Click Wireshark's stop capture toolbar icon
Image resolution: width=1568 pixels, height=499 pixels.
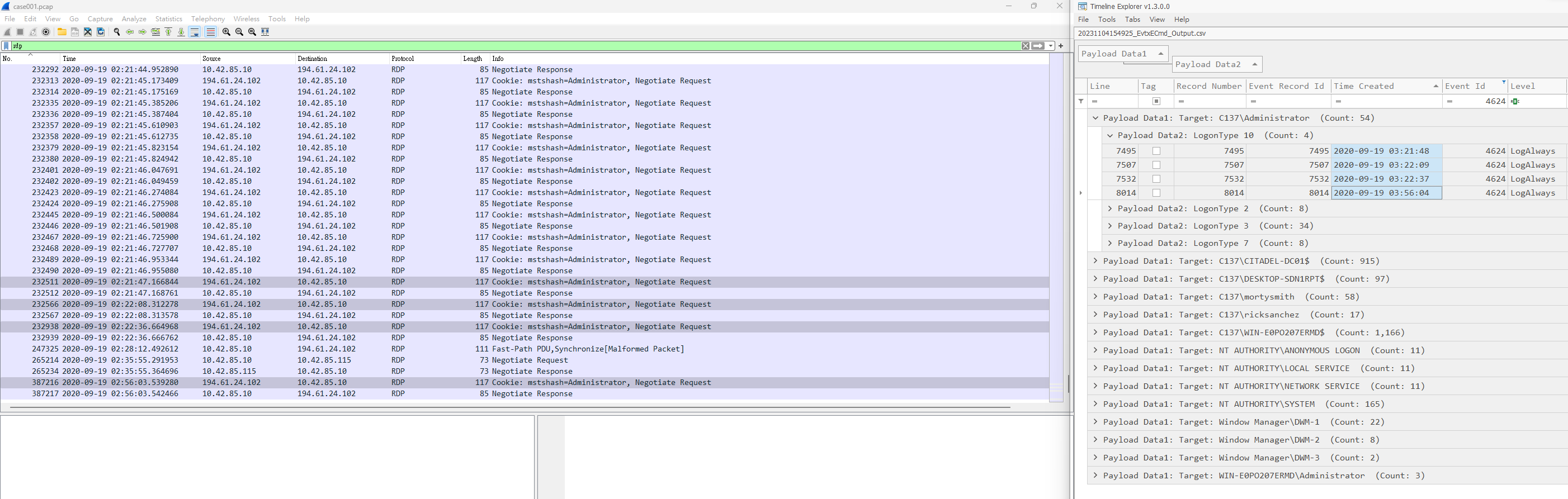[20, 32]
